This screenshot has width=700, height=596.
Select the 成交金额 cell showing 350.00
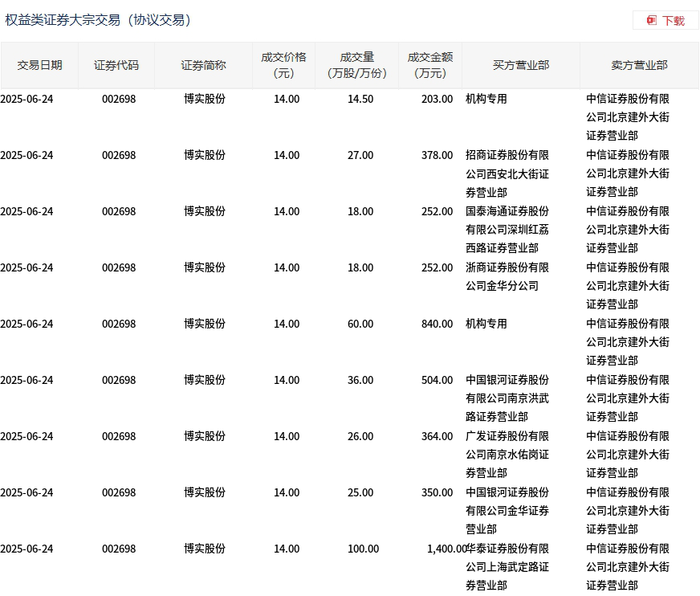[437, 492]
